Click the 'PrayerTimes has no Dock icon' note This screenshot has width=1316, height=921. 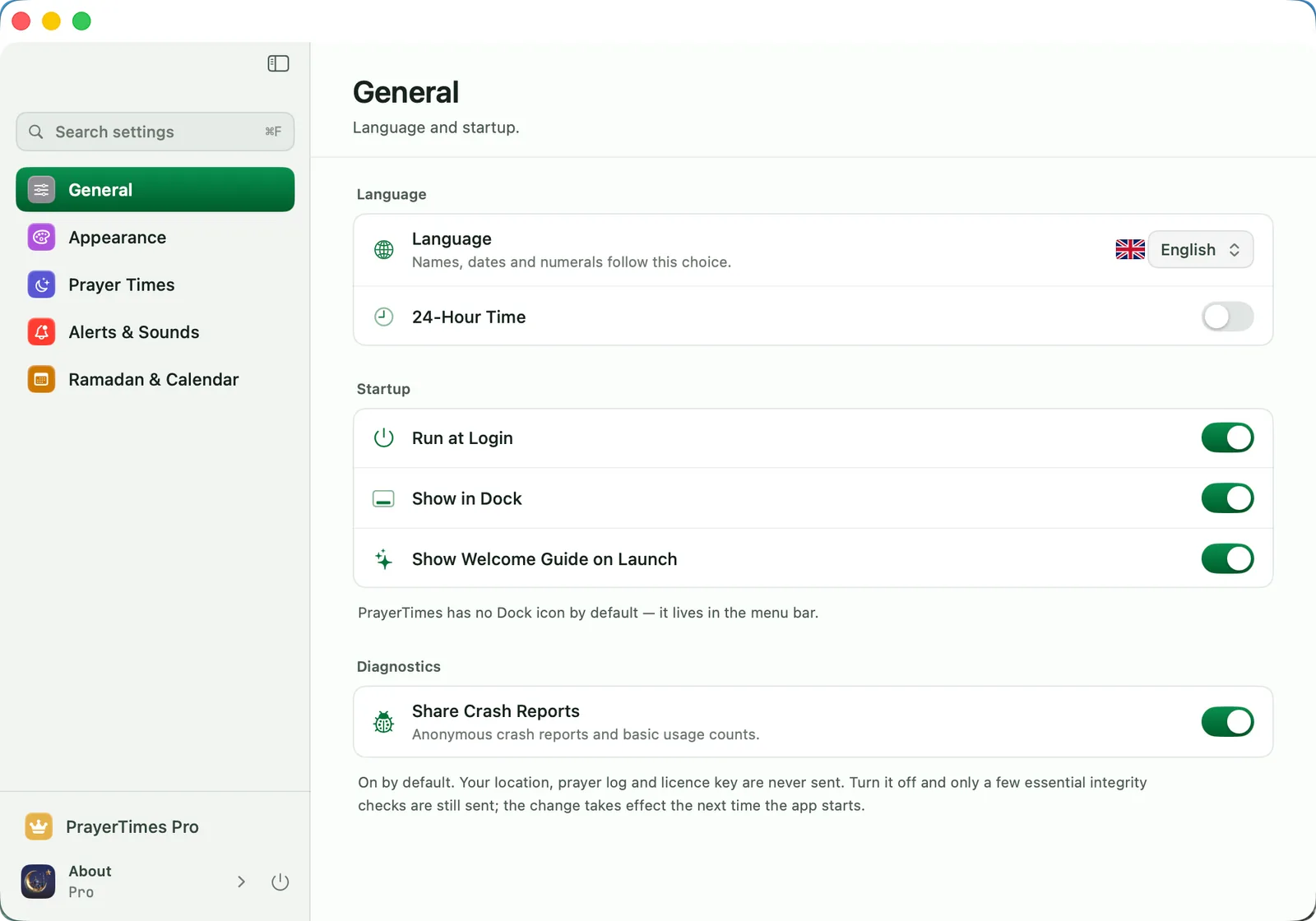tap(588, 613)
